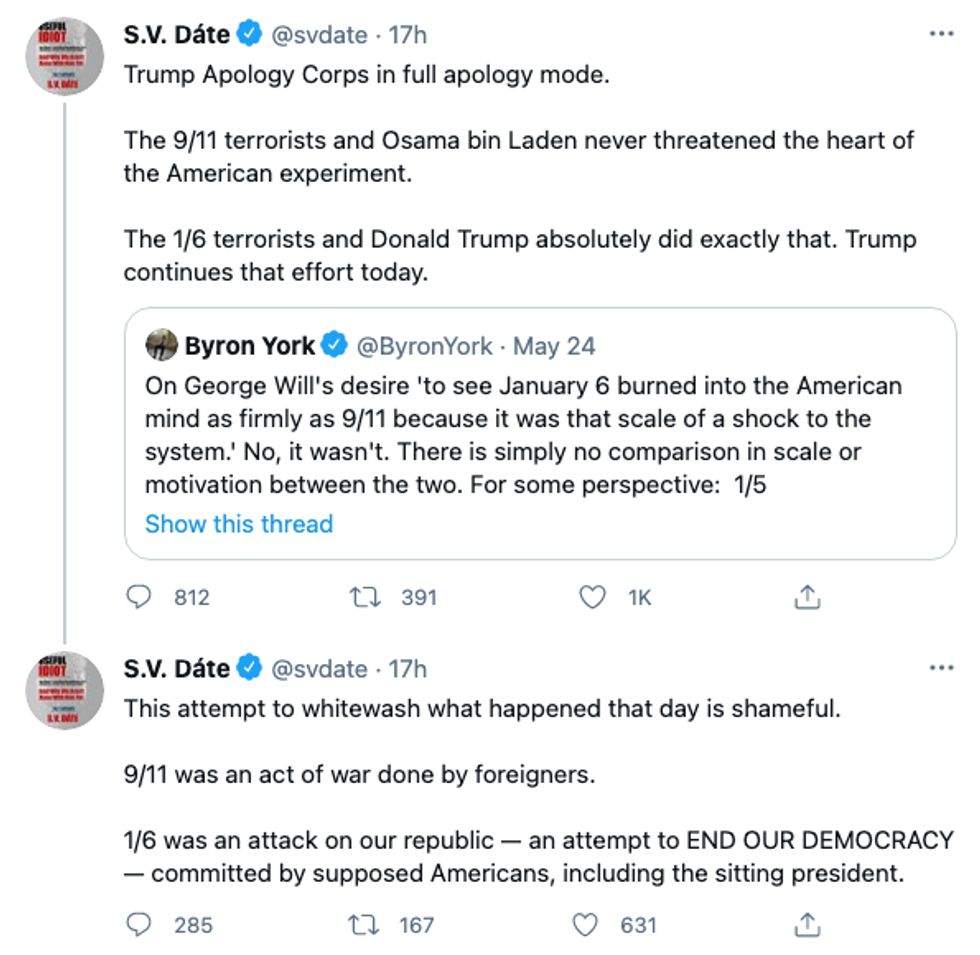This screenshot has width=980, height=955.
Task: Like the first tweet with 1K likes
Action: (593, 598)
